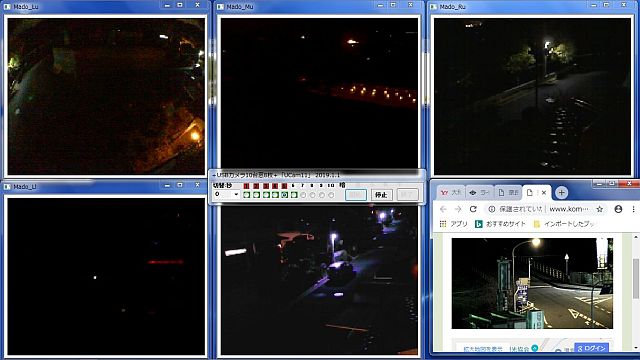Go back in the browser

(x=444, y=209)
